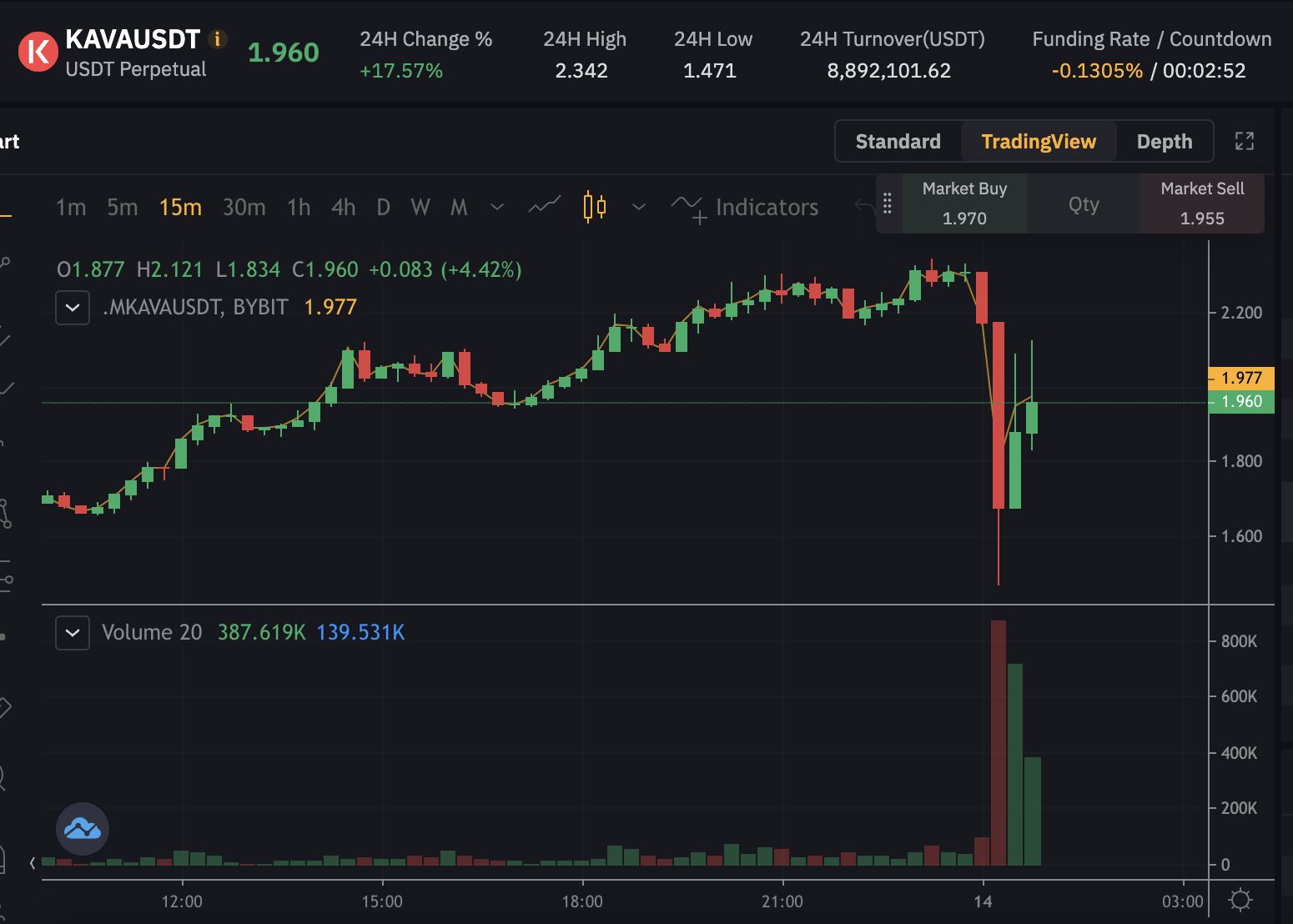
Task: Open the KAVAUSDT info icon
Action: point(218,39)
